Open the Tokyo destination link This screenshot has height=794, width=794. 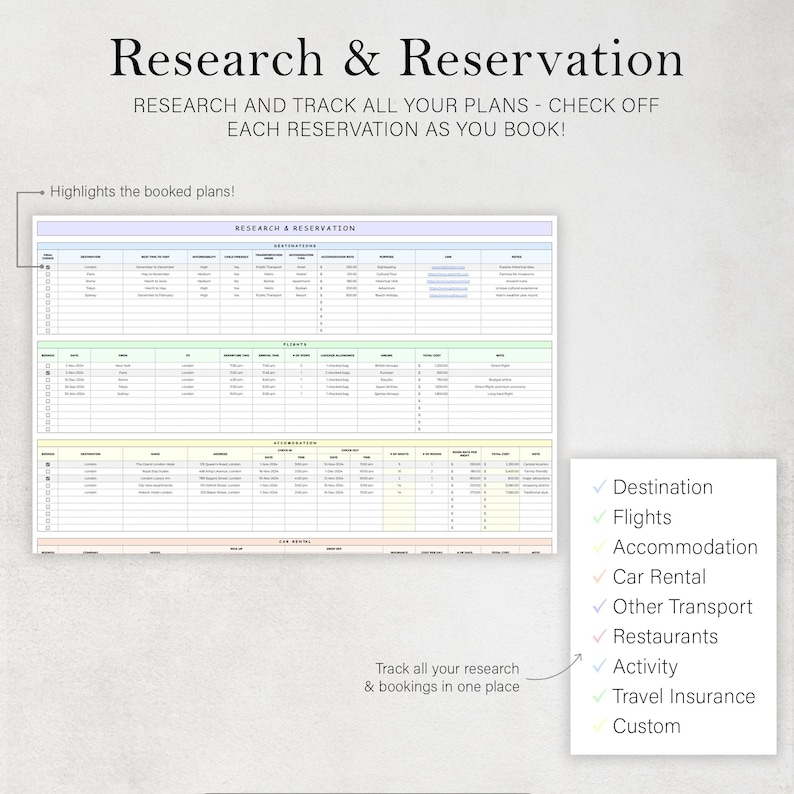pyautogui.click(x=448, y=288)
